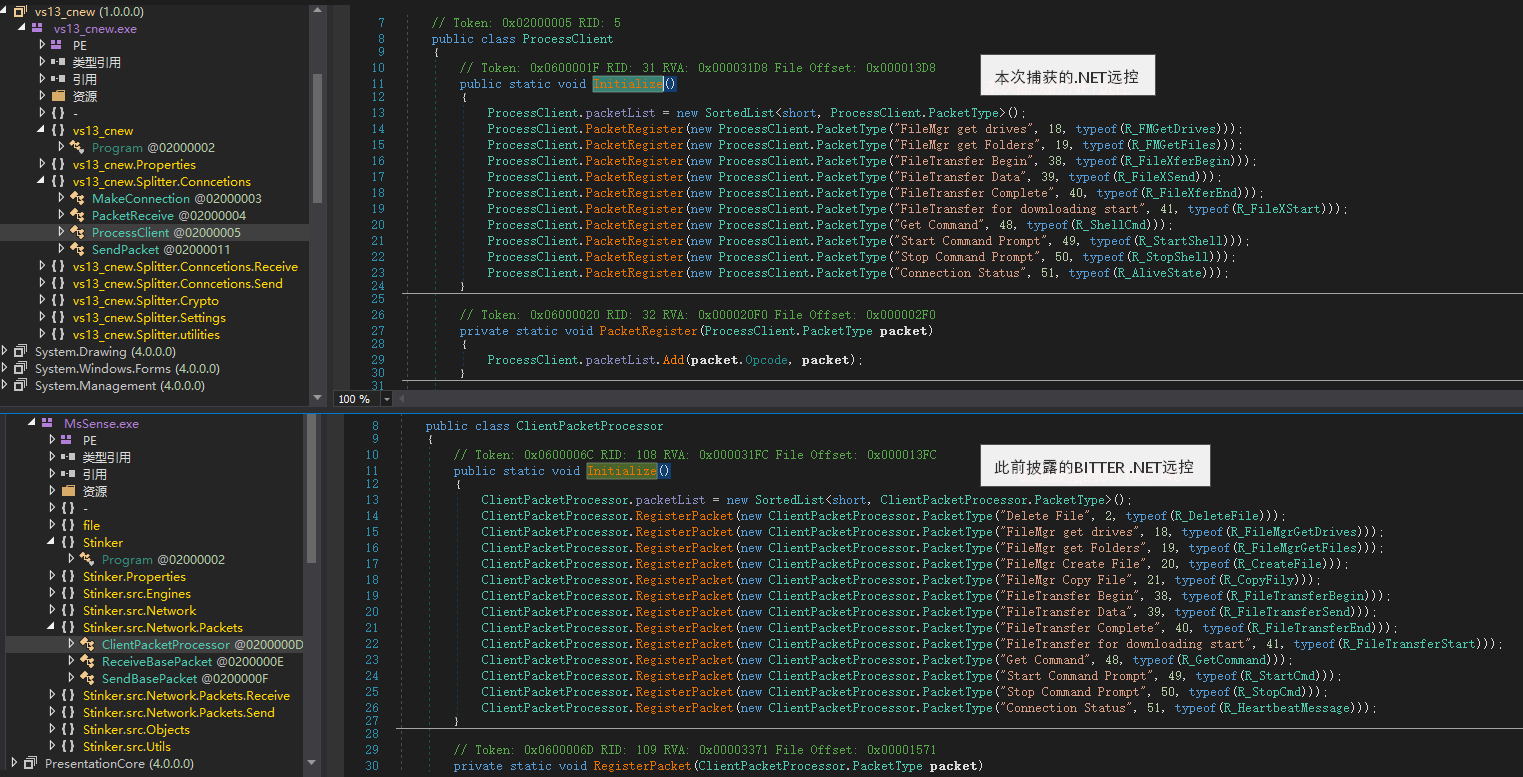Click the Program class icon under vs13_cnew

pyautogui.click(x=77, y=147)
